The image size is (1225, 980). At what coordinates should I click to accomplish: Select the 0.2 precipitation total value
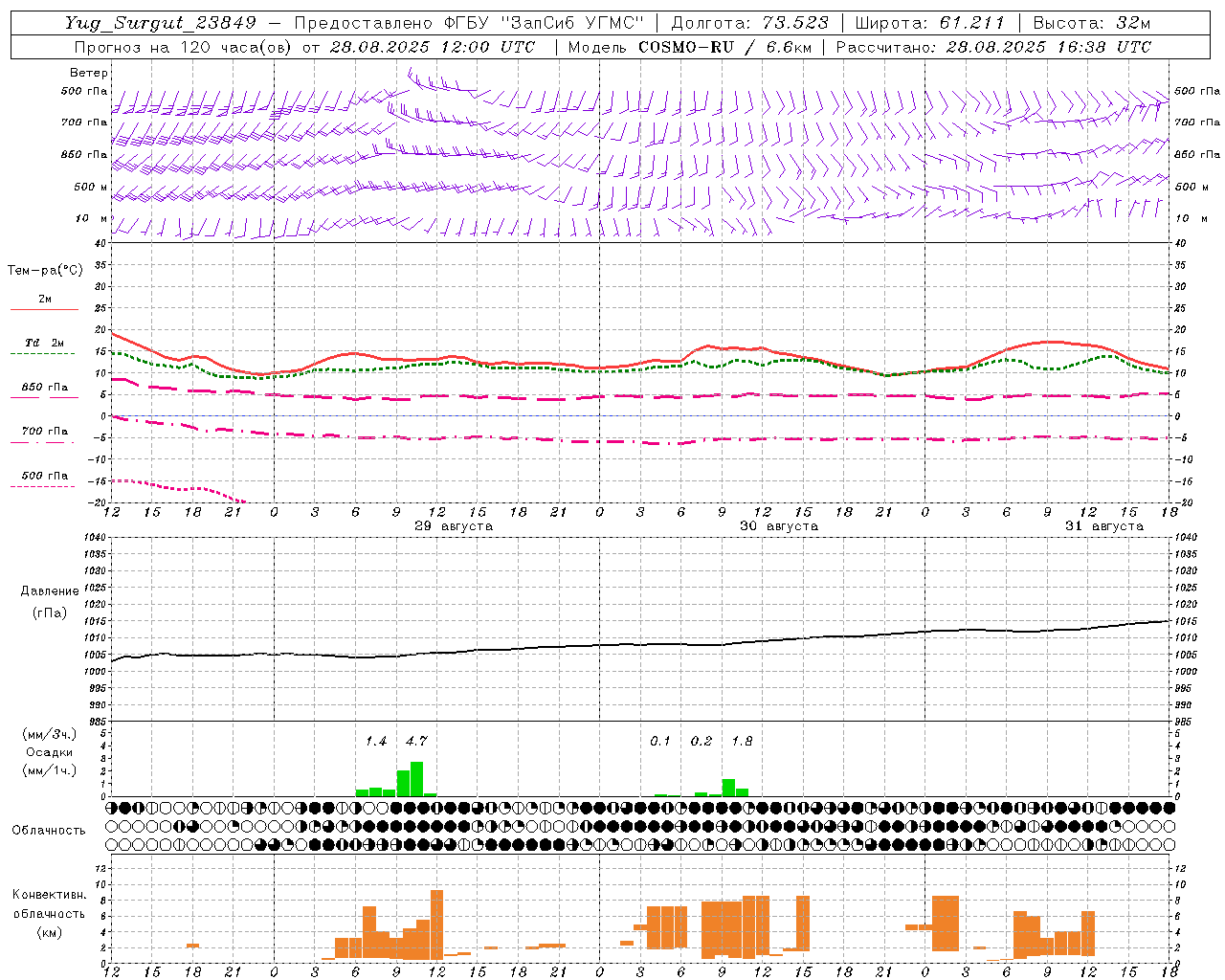[702, 741]
